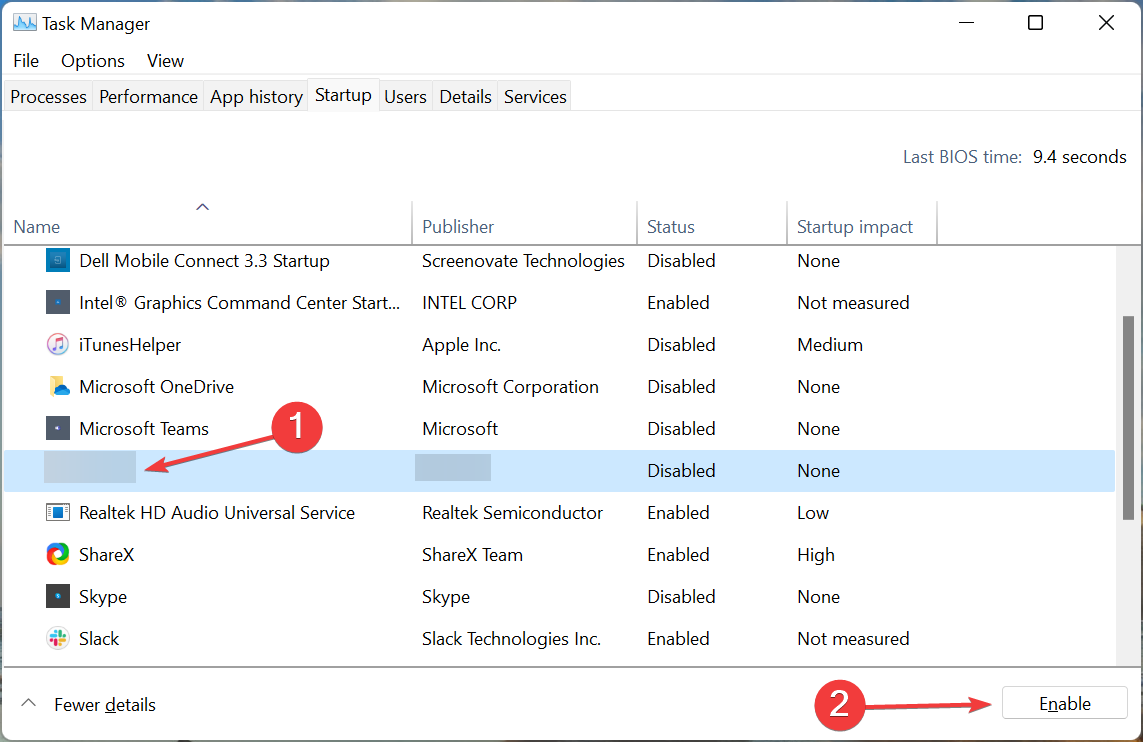Click the Slack logo icon
Screen dimensions: 1143x742
point(58,638)
